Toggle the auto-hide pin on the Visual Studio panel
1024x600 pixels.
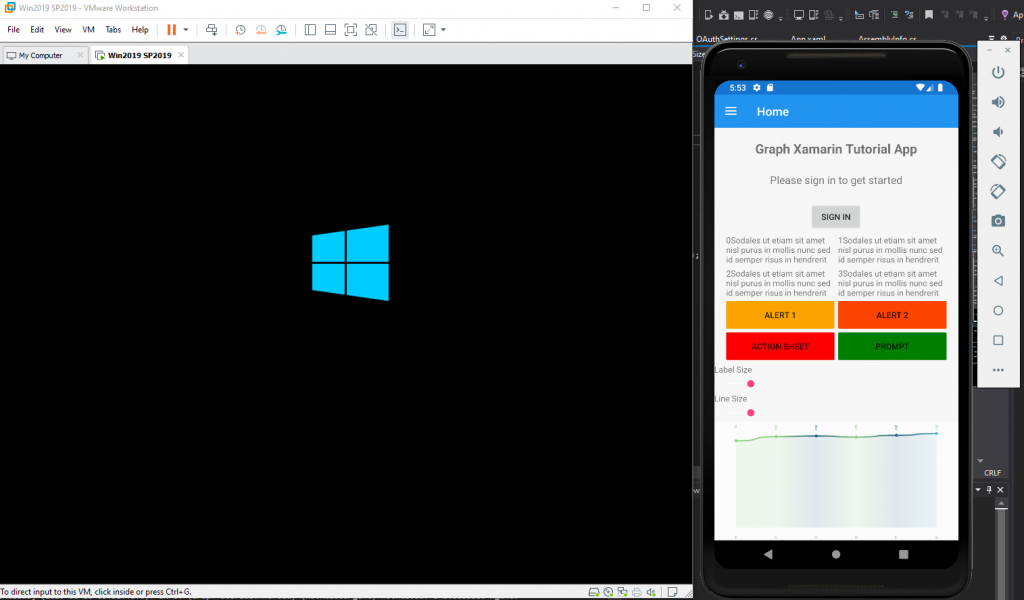pos(989,490)
